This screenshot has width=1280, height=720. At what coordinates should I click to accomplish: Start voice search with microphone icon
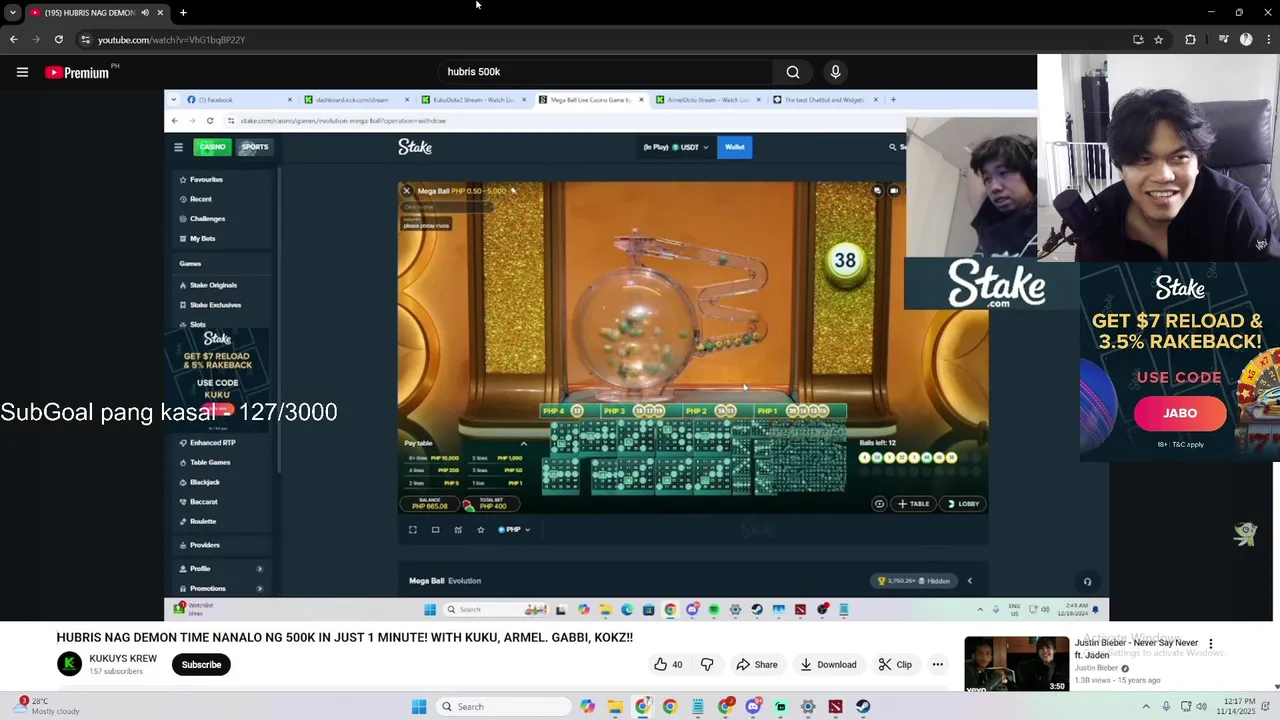835,72
